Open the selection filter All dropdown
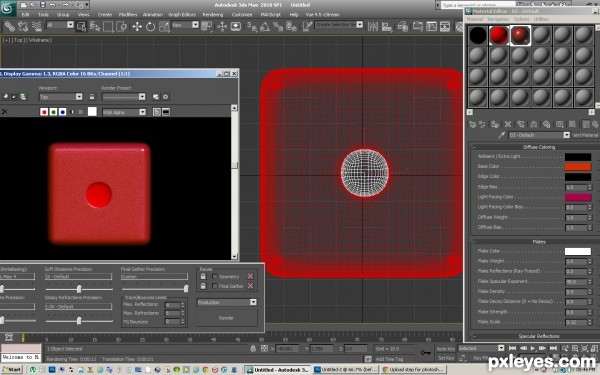This screenshot has width=600, height=375. [x=60, y=25]
